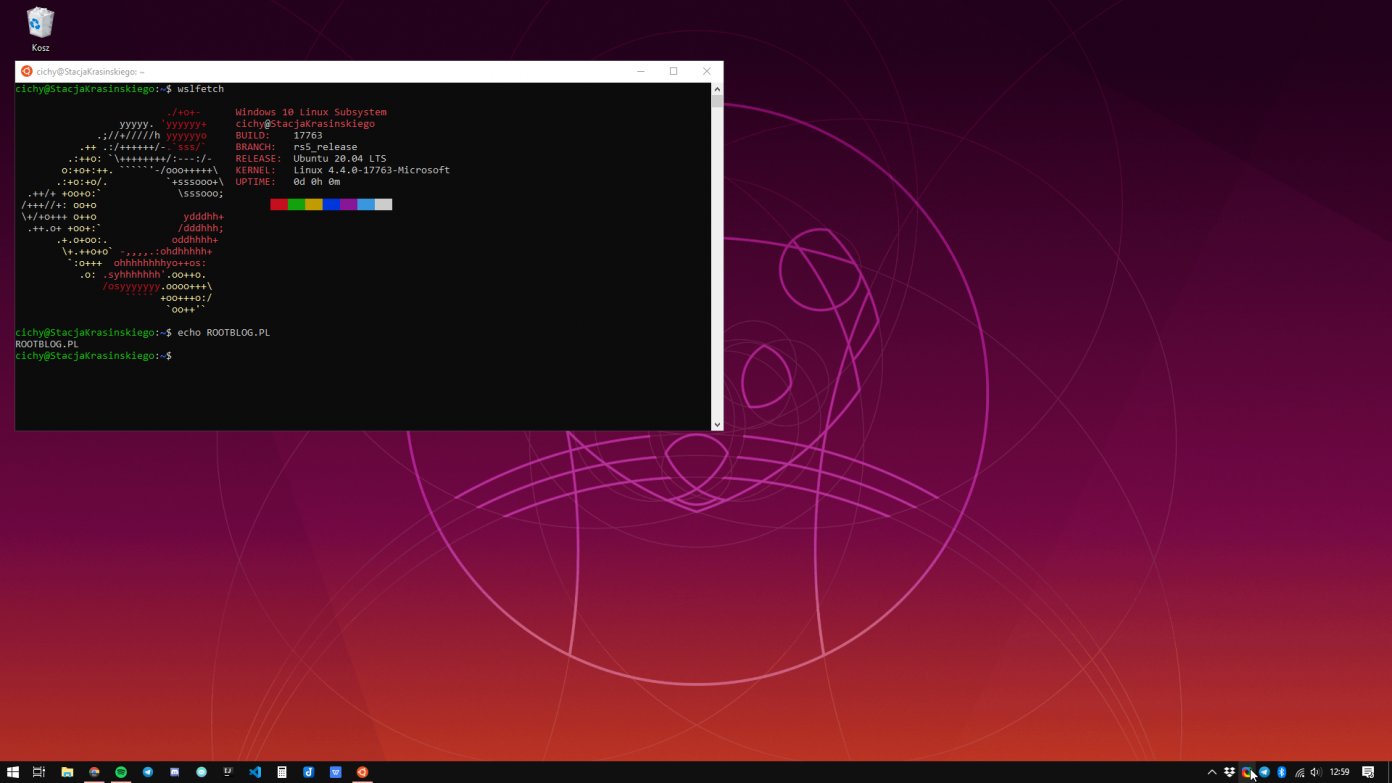The height and width of the screenshot is (783, 1392).
Task: Open the blue J app beside Calculator
Action: click(308, 772)
